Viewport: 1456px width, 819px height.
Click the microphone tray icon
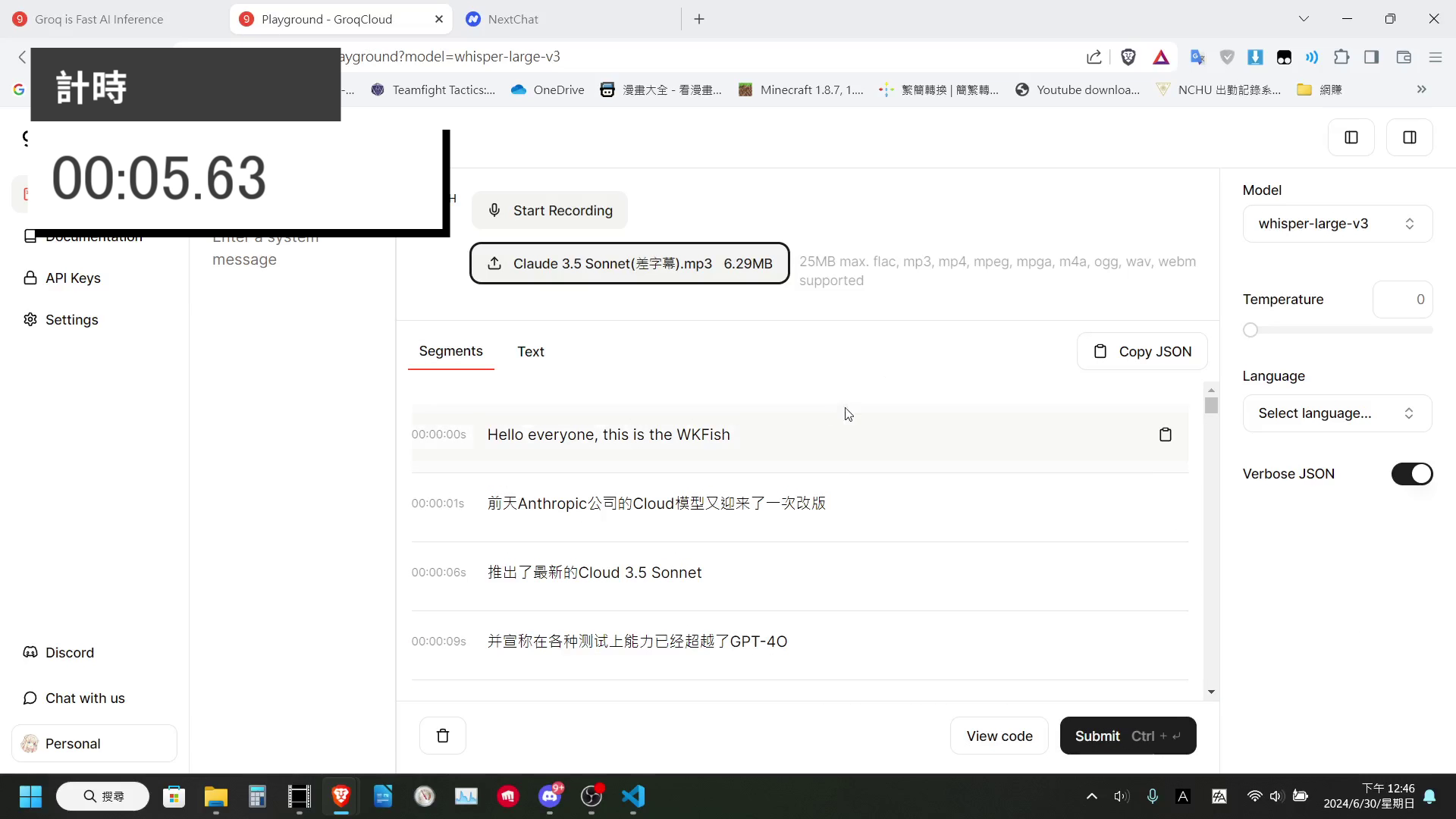[x=1153, y=796]
